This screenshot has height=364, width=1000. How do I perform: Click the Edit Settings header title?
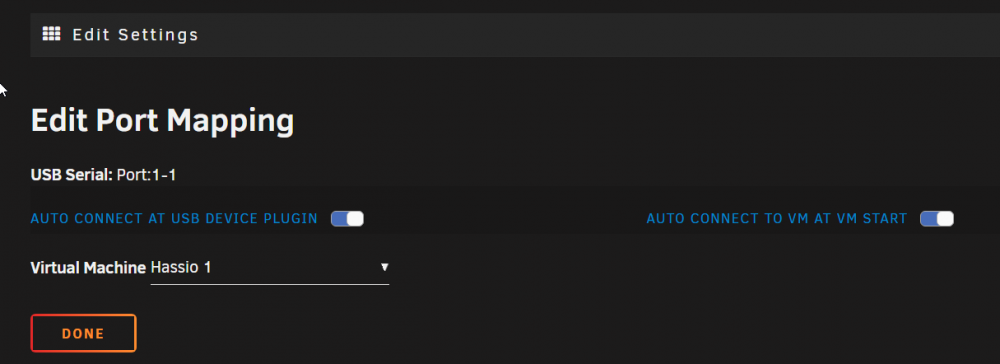135,34
